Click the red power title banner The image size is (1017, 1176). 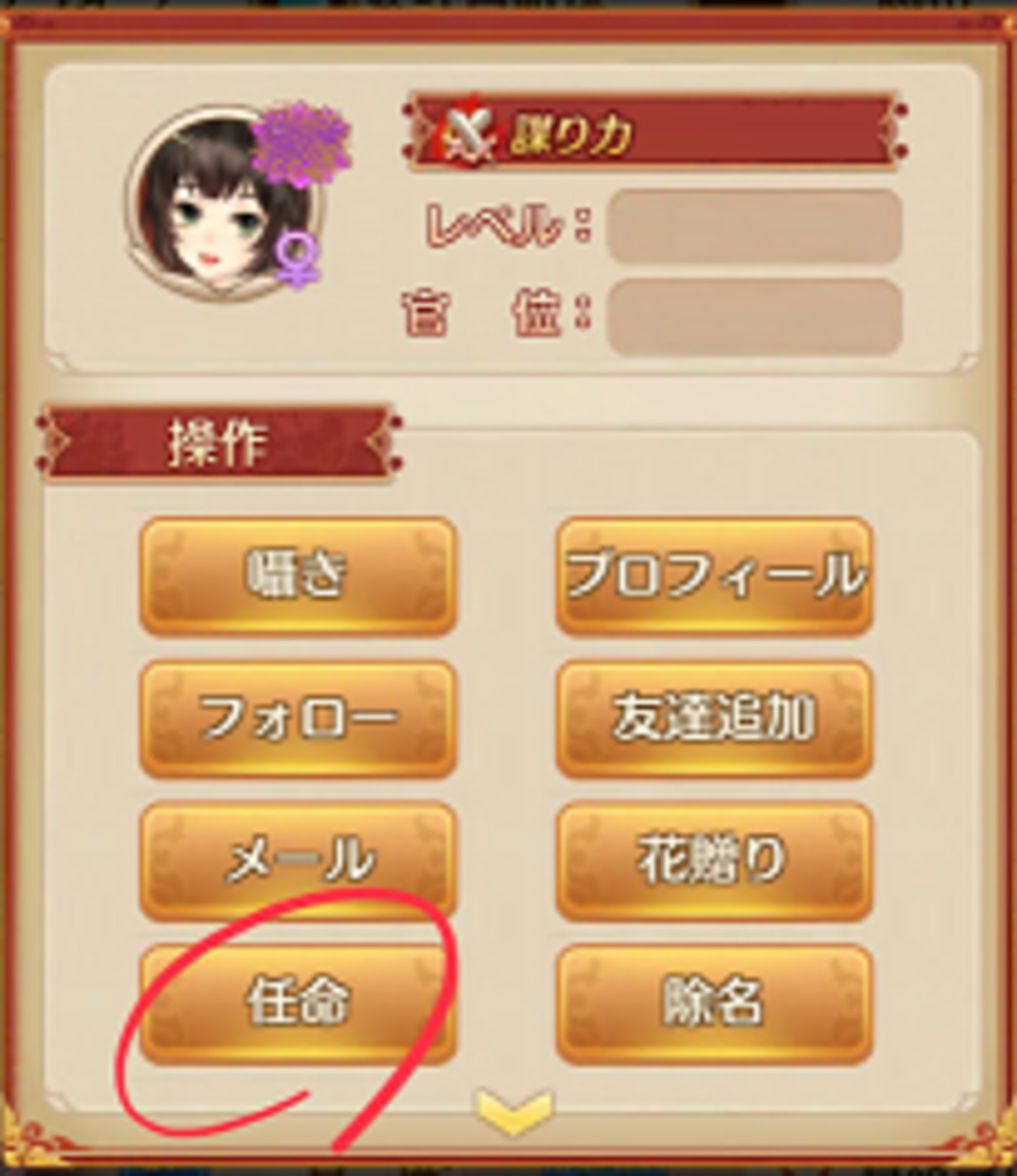click(654, 132)
